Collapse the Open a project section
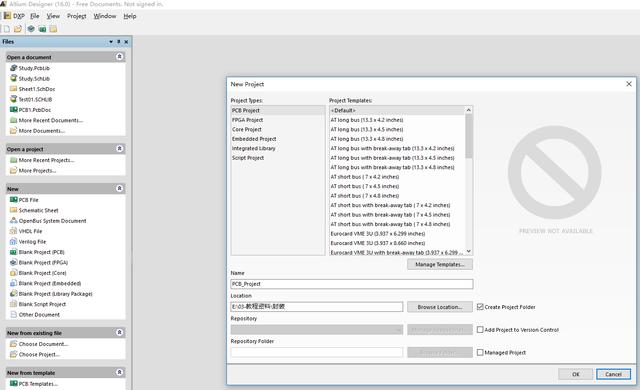 [119, 148]
